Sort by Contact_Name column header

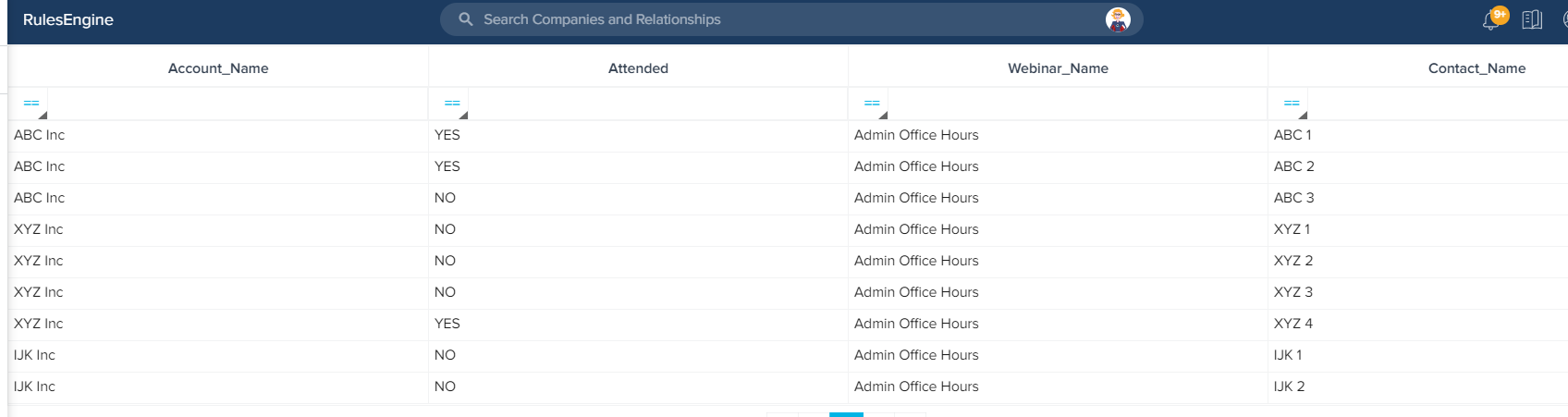1476,68
